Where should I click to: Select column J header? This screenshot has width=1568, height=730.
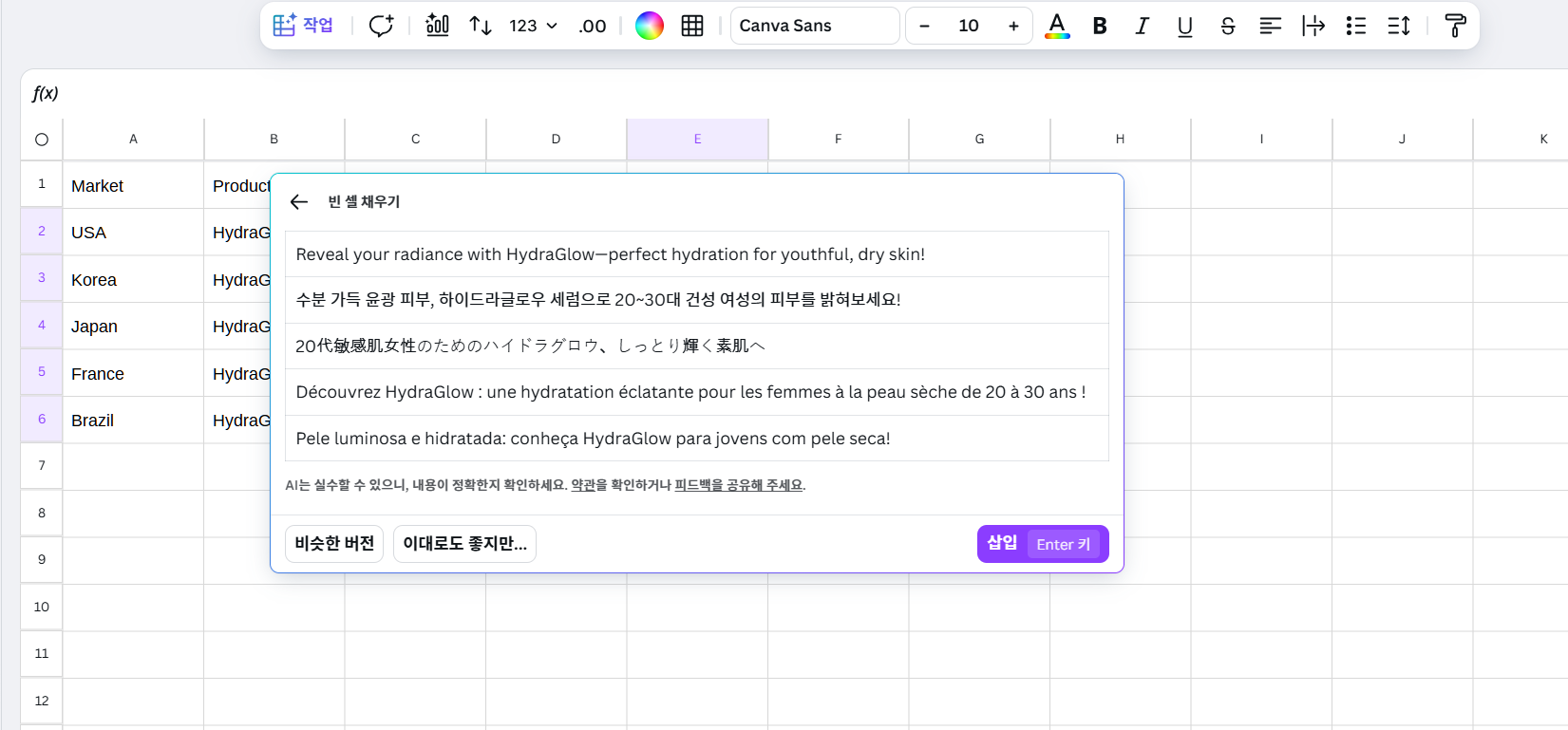tap(1402, 140)
